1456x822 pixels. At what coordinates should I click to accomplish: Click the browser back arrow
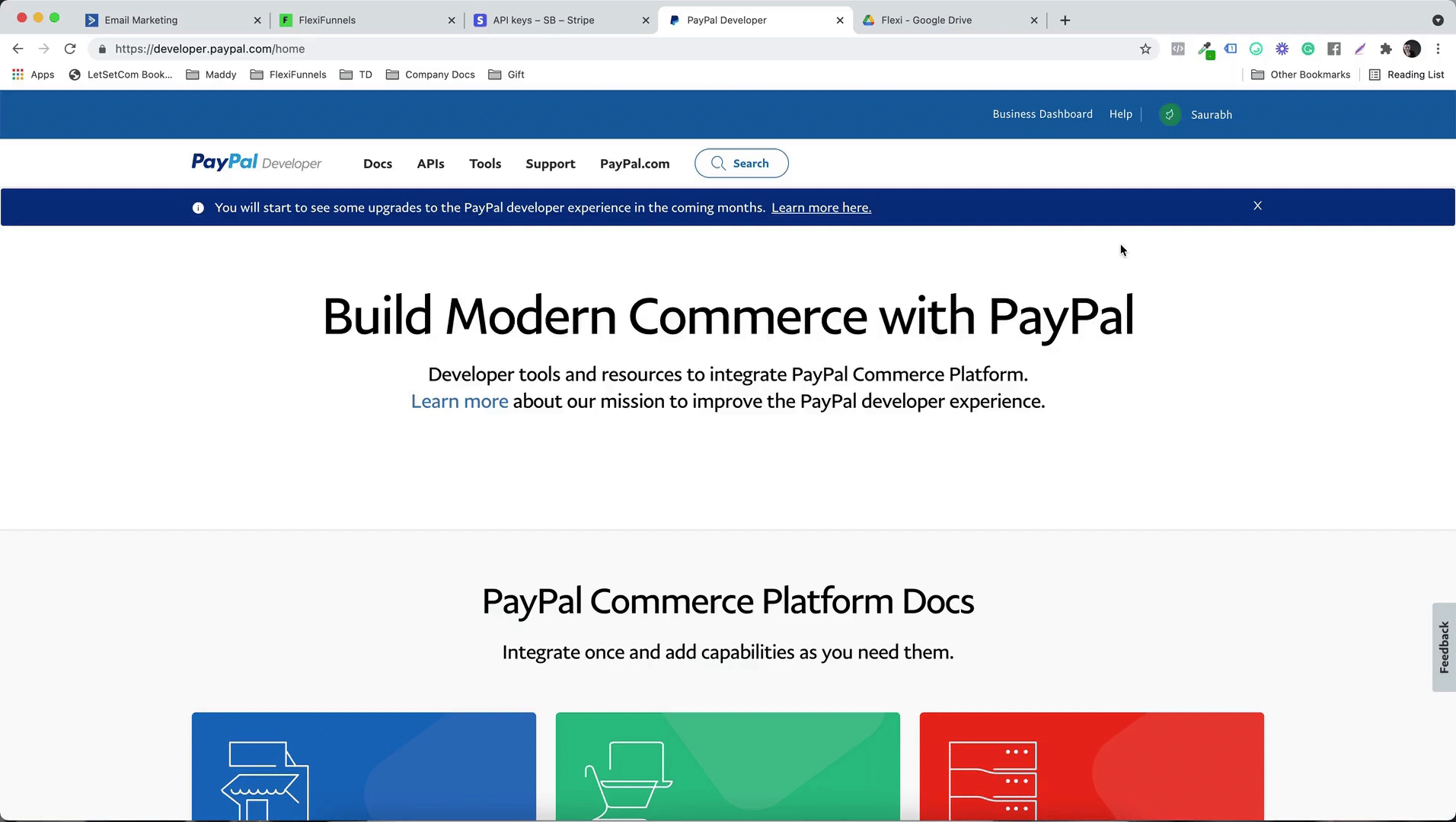pos(18,49)
